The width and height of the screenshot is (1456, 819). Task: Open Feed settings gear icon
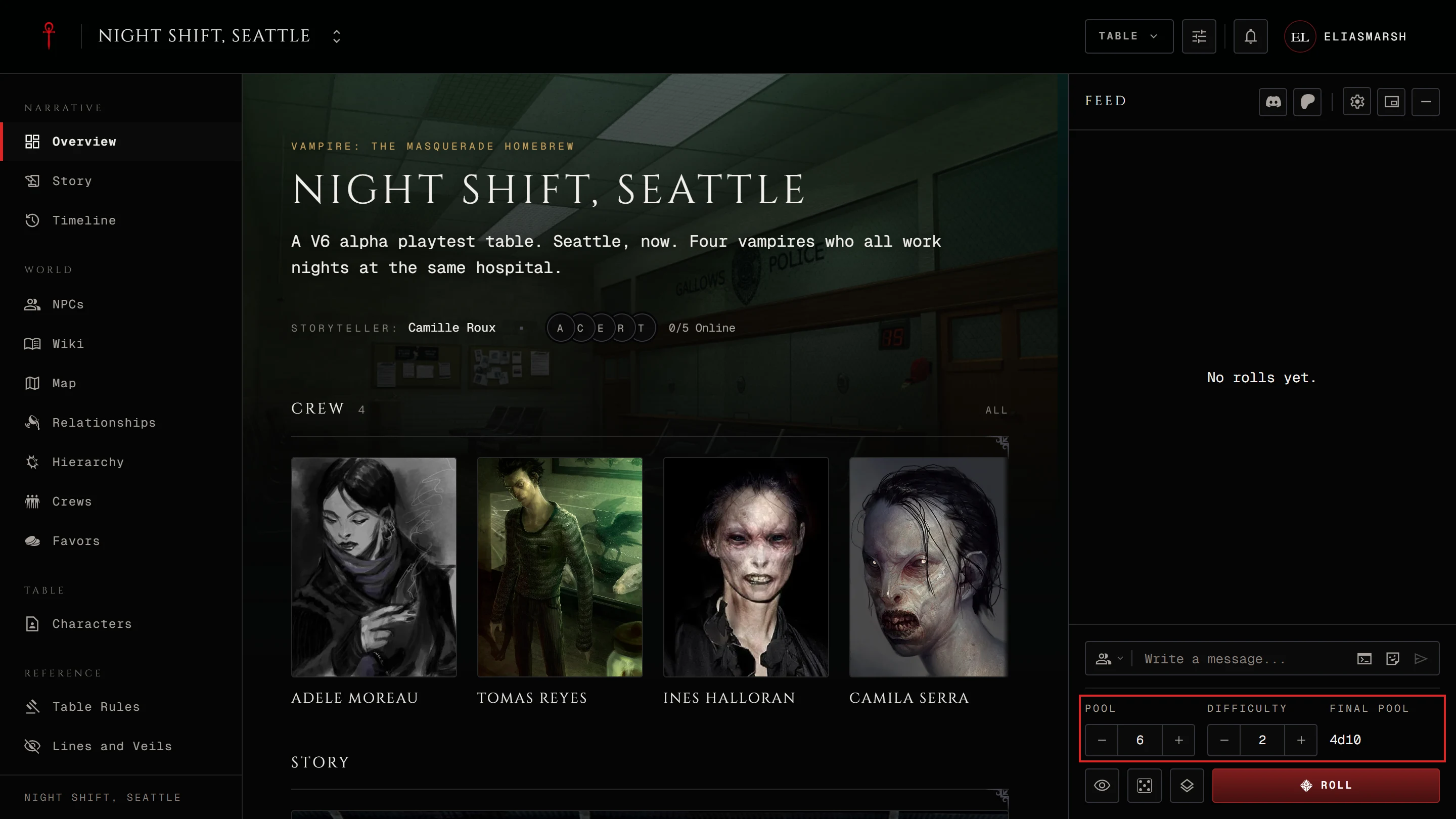(x=1357, y=102)
